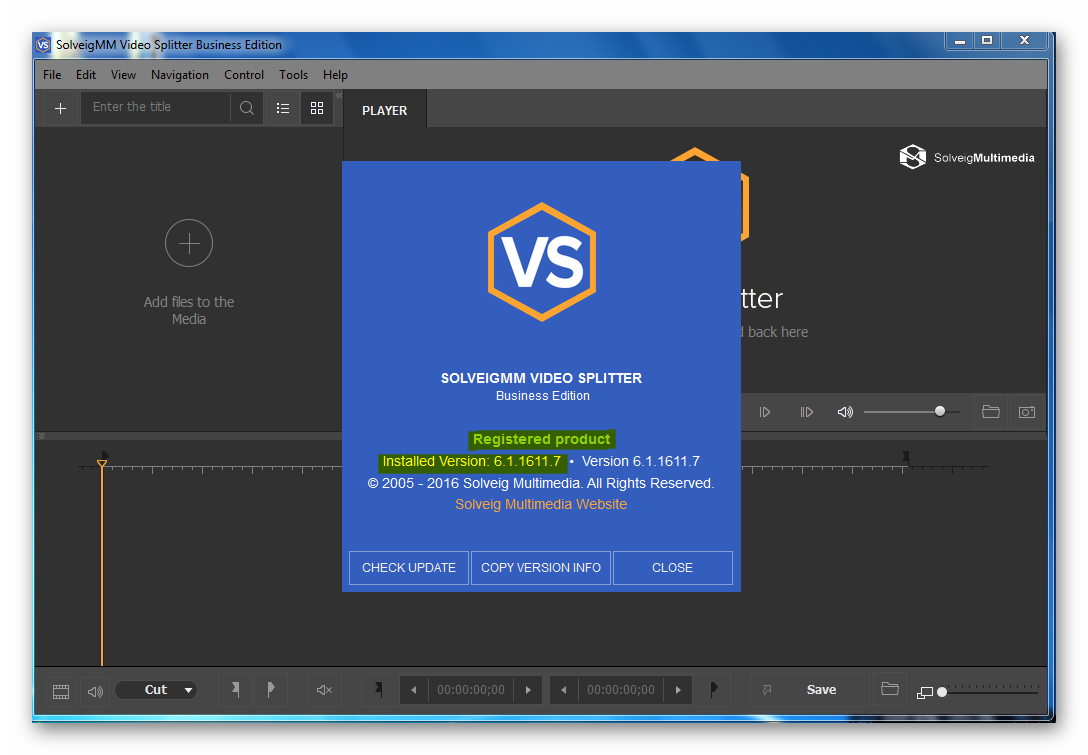
Task: Open the Cut mode dropdown
Action: coord(156,690)
